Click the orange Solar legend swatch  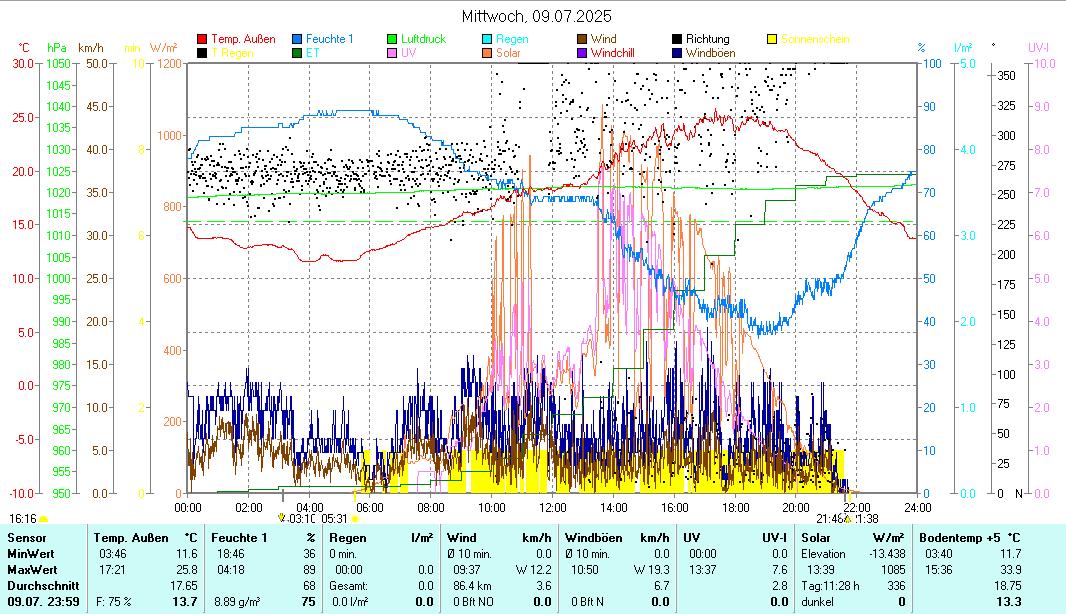[x=487, y=53]
